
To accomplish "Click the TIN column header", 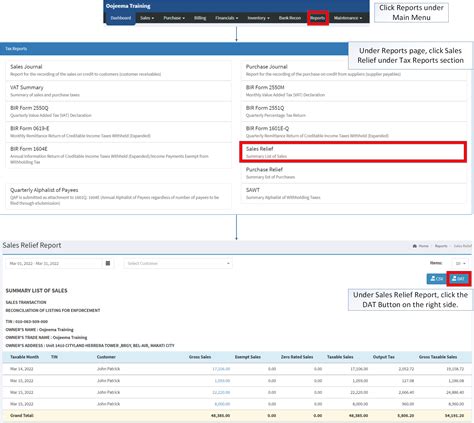I will 54,357.
